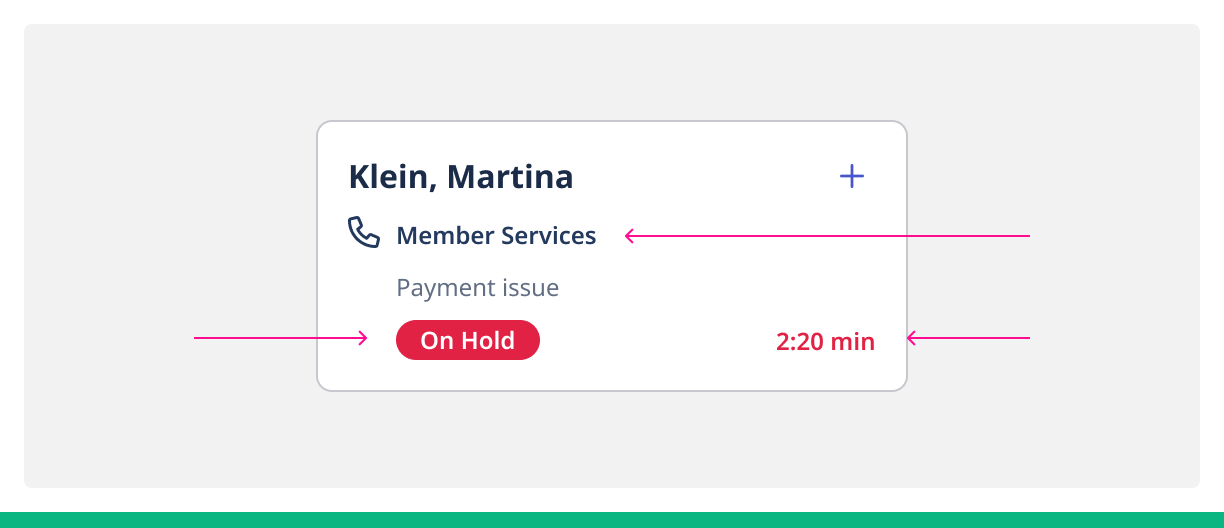Click the arrowhead pointing at the hold timer
Viewport: 1224px width, 528px height.
[x=911, y=338]
